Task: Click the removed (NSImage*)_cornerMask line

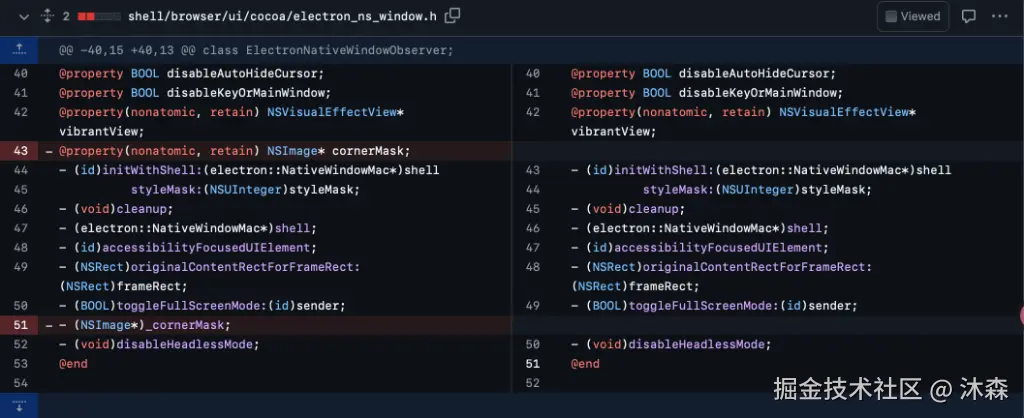Action: tap(145, 325)
